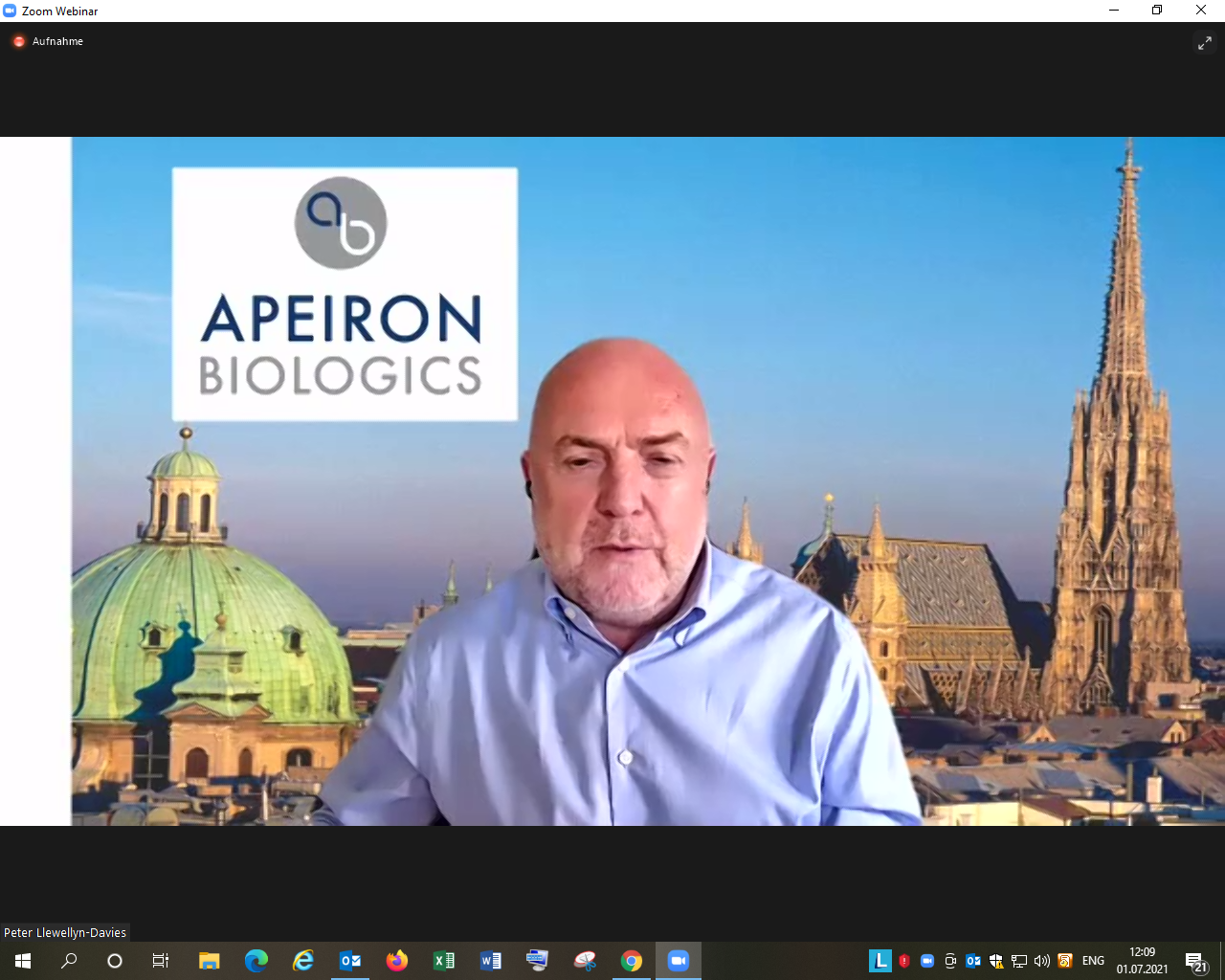The width and height of the screenshot is (1225, 980).
Task: Switch input language via ENG indicator
Action: coord(1093,961)
